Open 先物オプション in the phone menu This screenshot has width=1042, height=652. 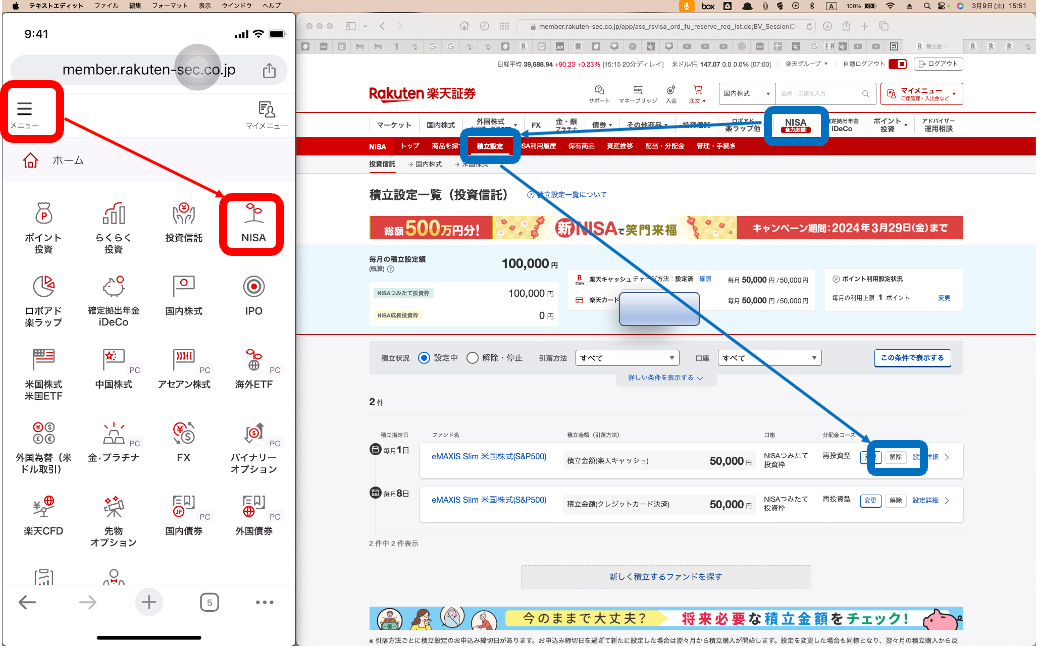(x=114, y=521)
